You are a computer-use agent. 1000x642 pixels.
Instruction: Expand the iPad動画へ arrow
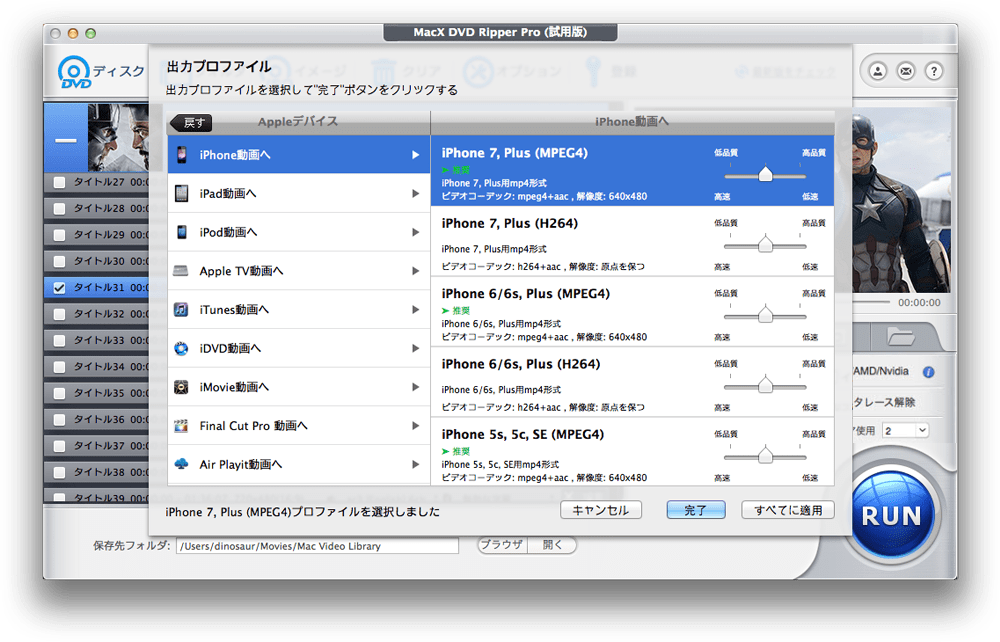pos(415,193)
